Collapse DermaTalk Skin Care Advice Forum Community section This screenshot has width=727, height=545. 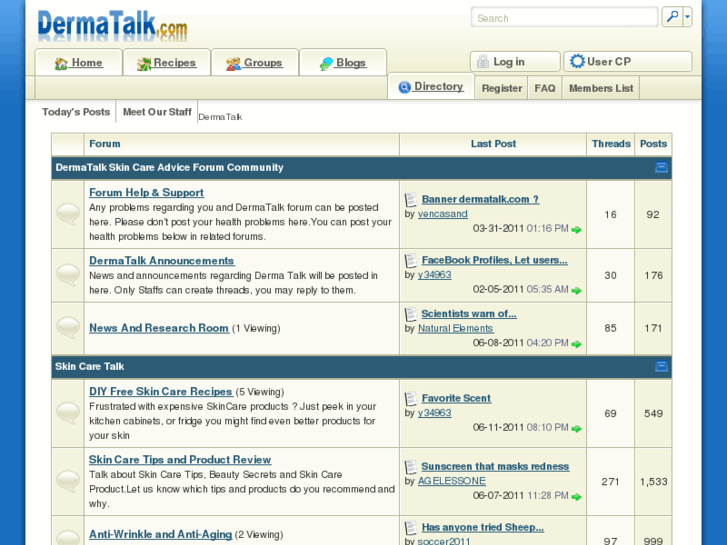tap(661, 167)
